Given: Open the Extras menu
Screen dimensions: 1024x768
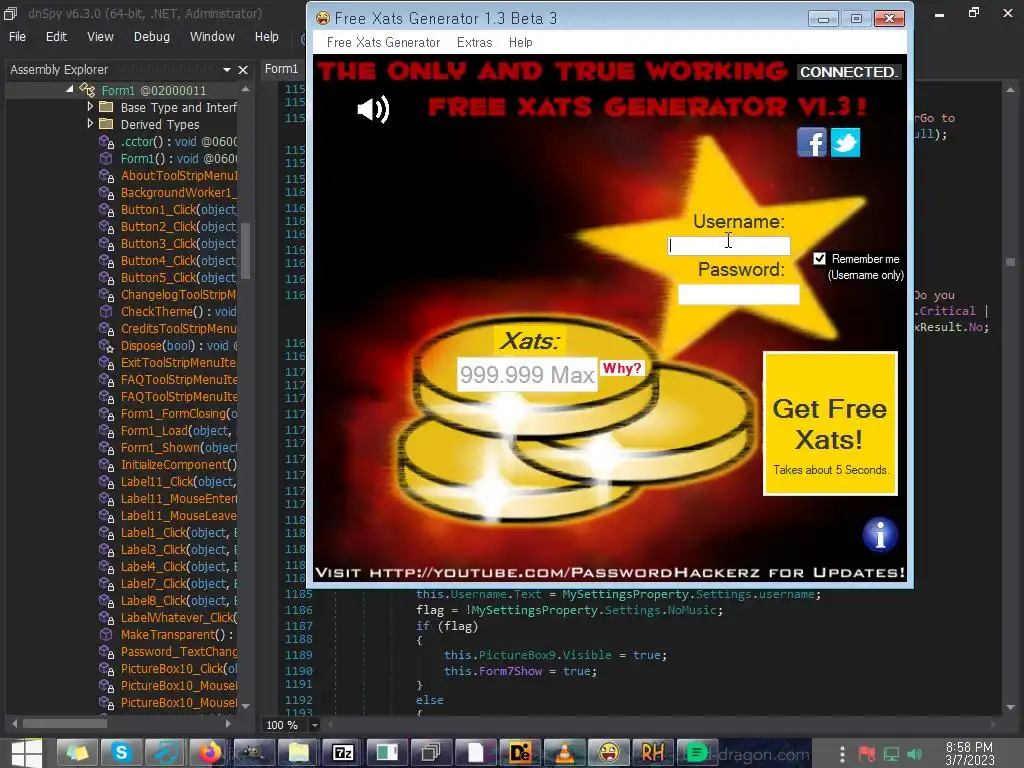Looking at the screenshot, I should (475, 42).
